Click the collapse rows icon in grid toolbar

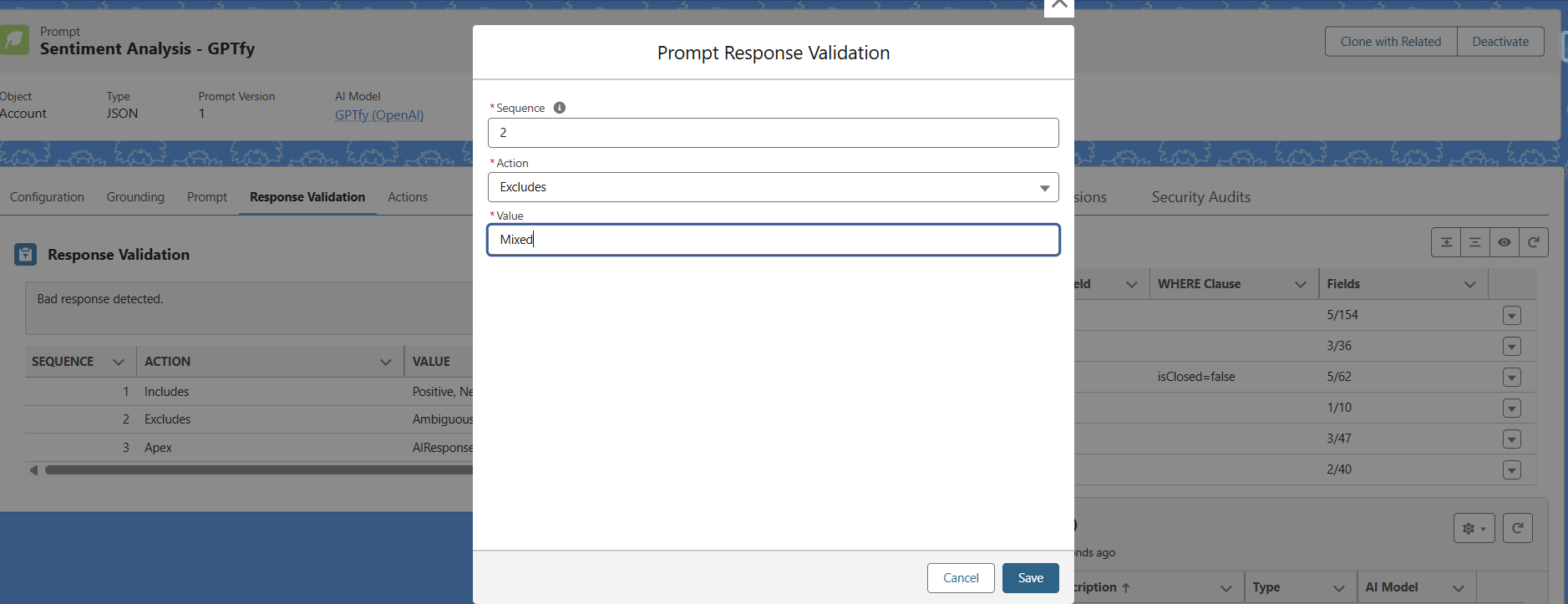coord(1475,242)
